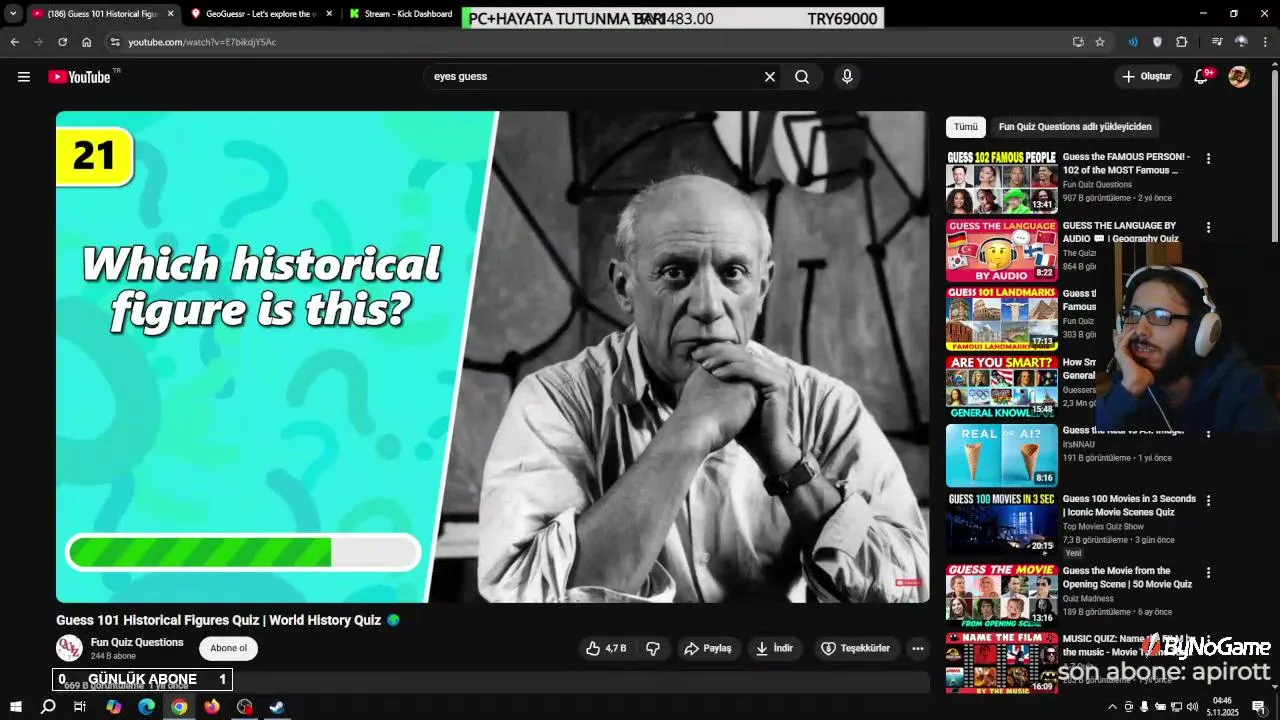
Task: Select the Tümü filter chip
Action: pyautogui.click(x=966, y=127)
